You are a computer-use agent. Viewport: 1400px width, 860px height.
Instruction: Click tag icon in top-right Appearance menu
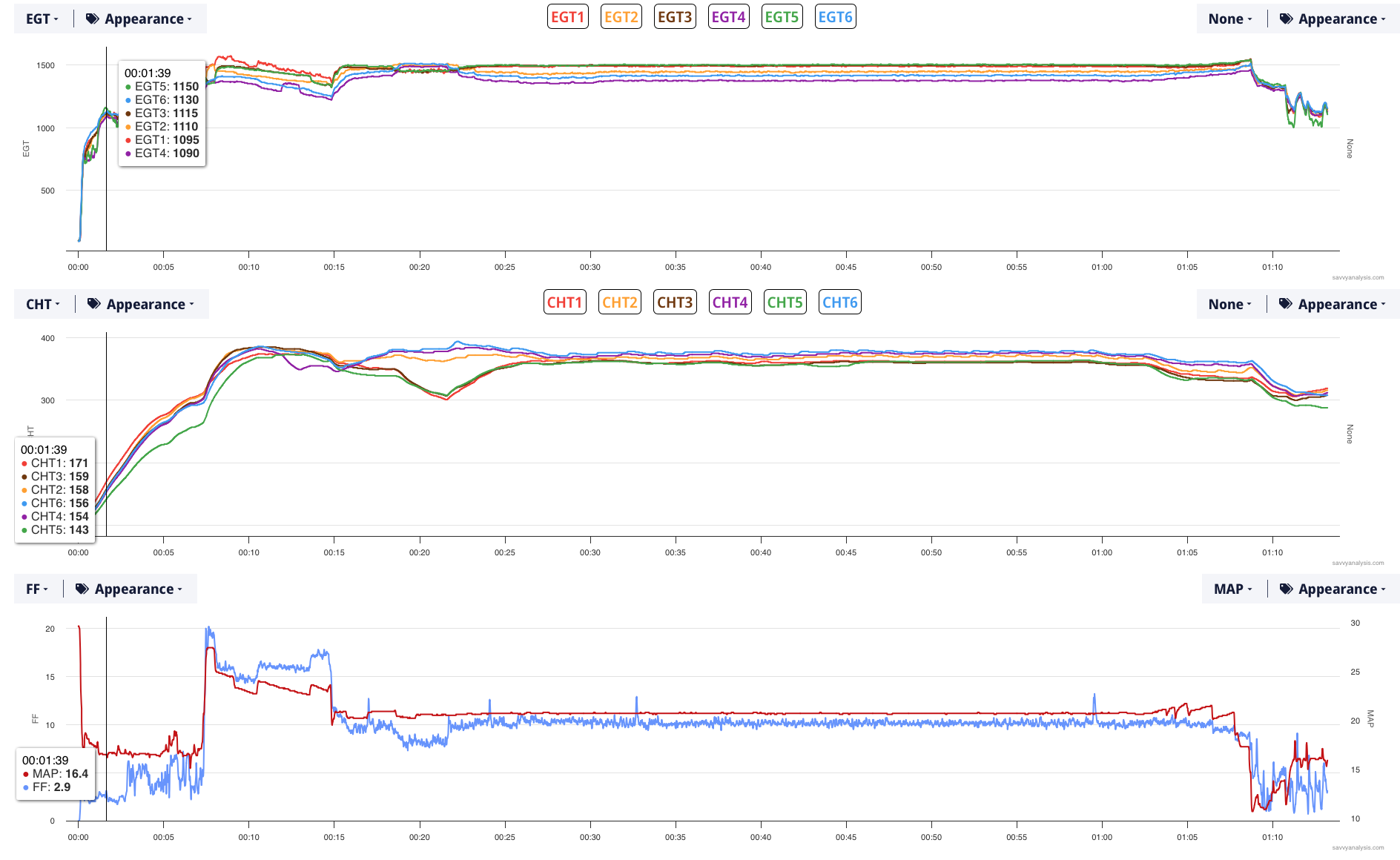point(1287,19)
